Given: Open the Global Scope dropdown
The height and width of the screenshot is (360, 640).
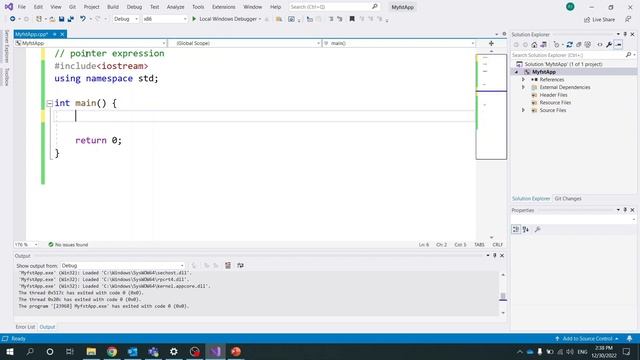Looking at the screenshot, I should point(244,43).
